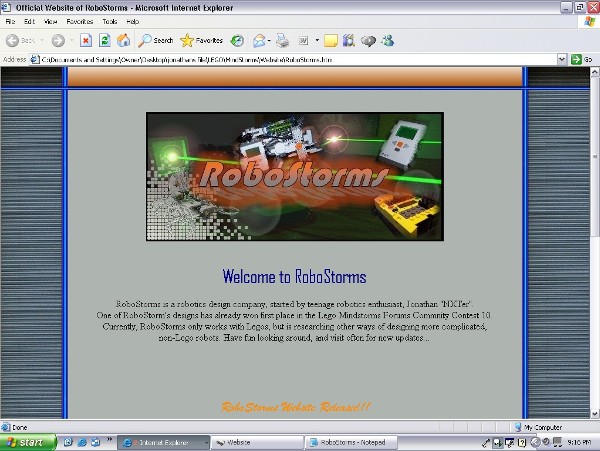Screen dimensions: 600x451
Task: Open the Search pane from toolbar
Action: coord(156,40)
